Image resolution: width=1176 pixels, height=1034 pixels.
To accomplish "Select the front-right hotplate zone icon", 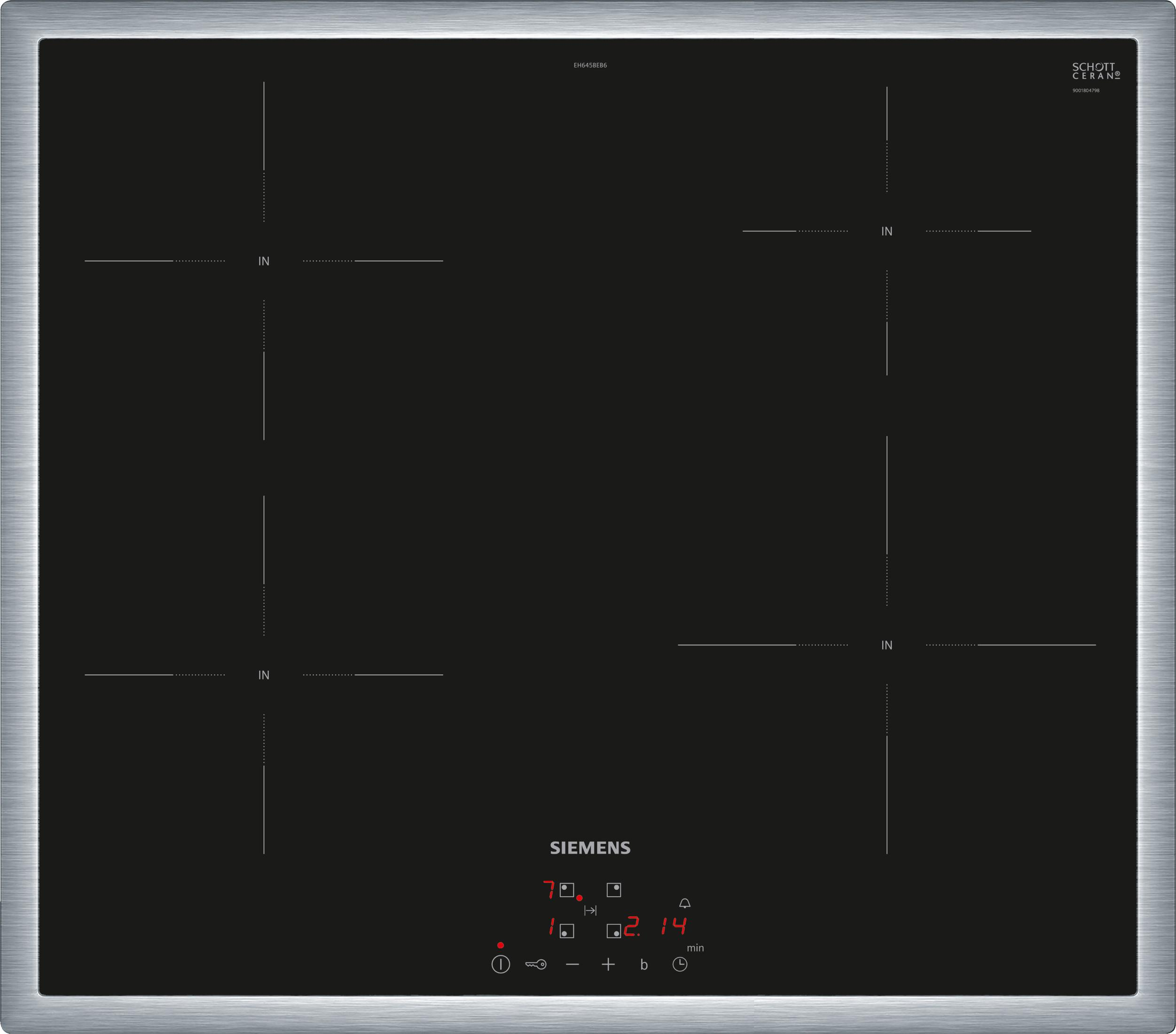I will (614, 931).
